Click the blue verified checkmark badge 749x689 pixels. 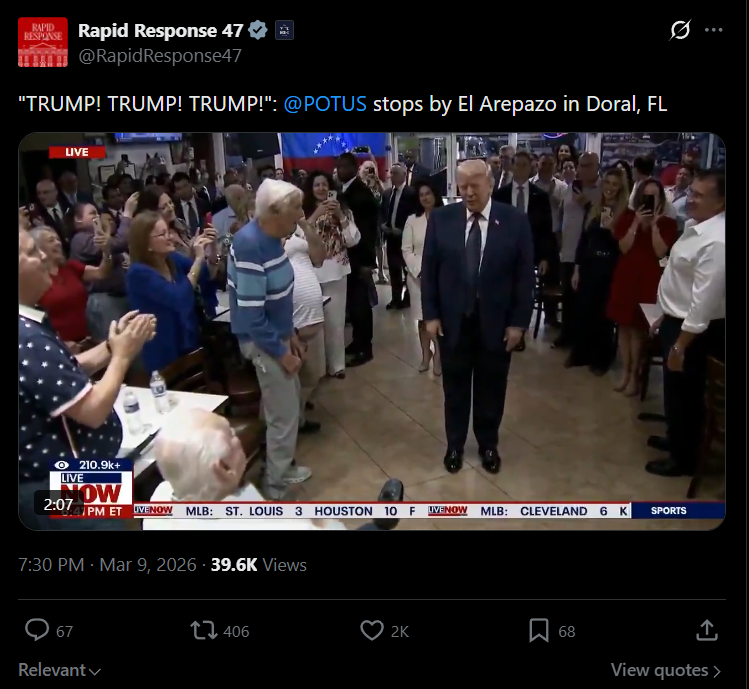(258, 30)
